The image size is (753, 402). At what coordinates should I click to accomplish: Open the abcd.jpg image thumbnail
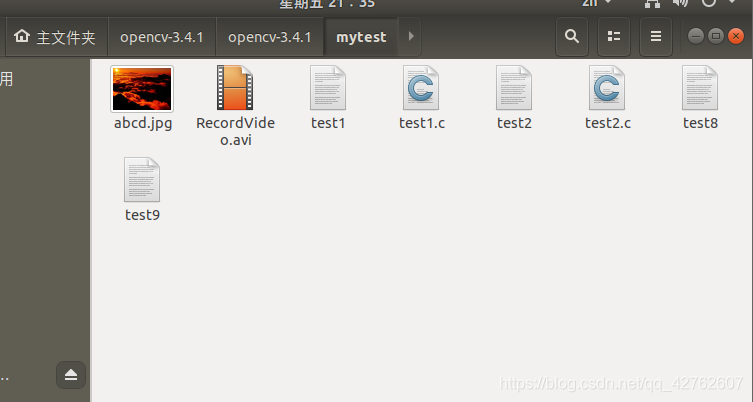pos(142,89)
